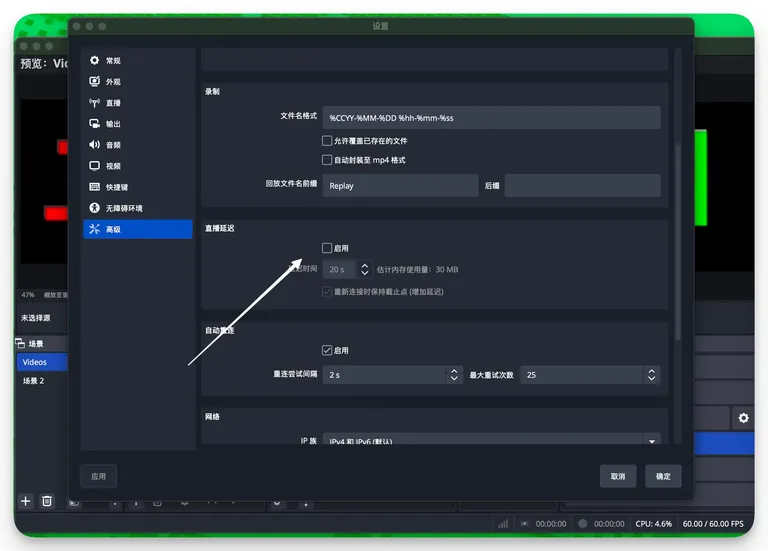Click the retry interval (重连尝试间隔) stepper arrows

(453, 375)
